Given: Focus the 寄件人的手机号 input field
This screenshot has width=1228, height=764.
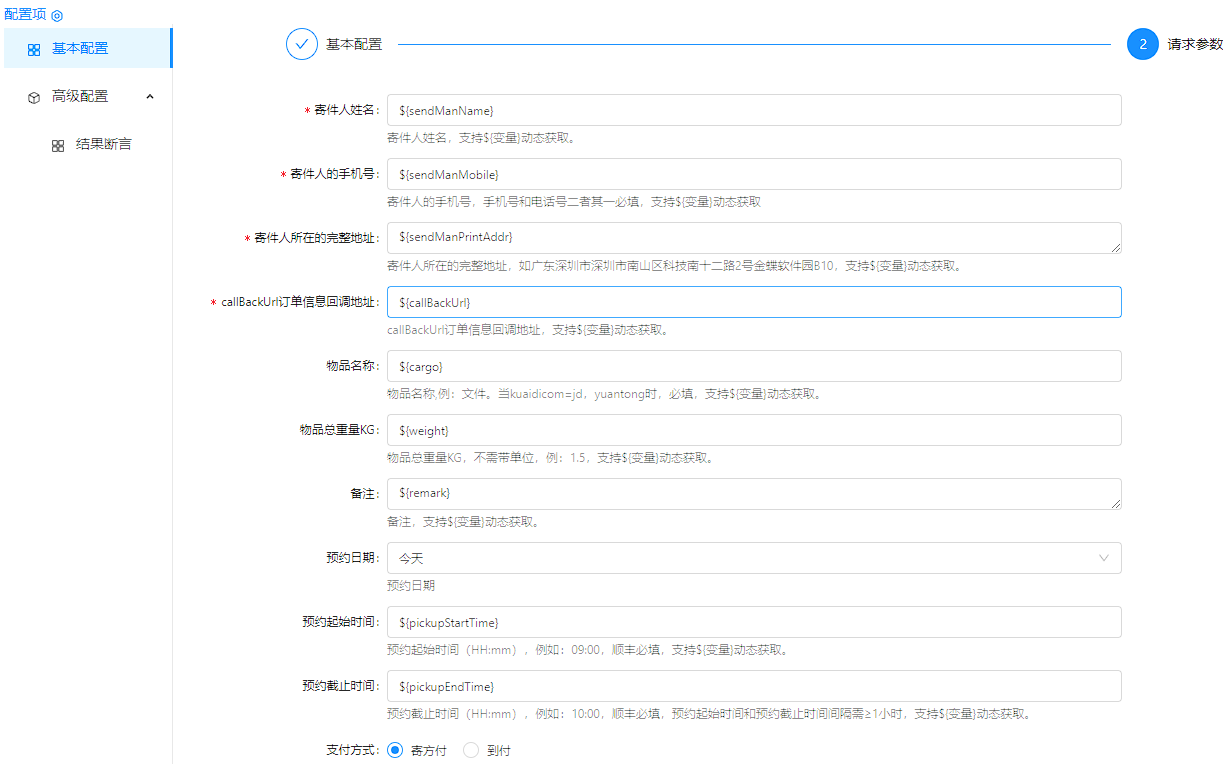Looking at the screenshot, I should click(754, 174).
